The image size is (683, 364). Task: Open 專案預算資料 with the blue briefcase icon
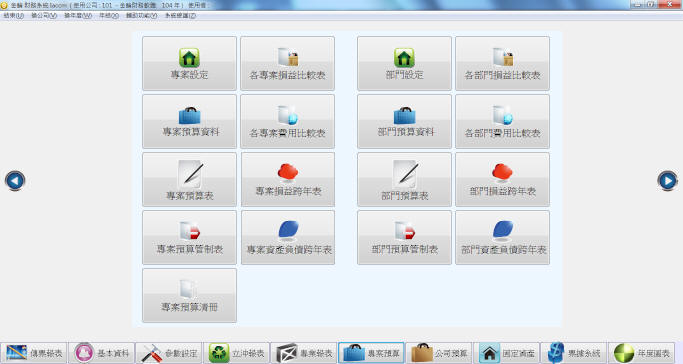click(x=189, y=121)
